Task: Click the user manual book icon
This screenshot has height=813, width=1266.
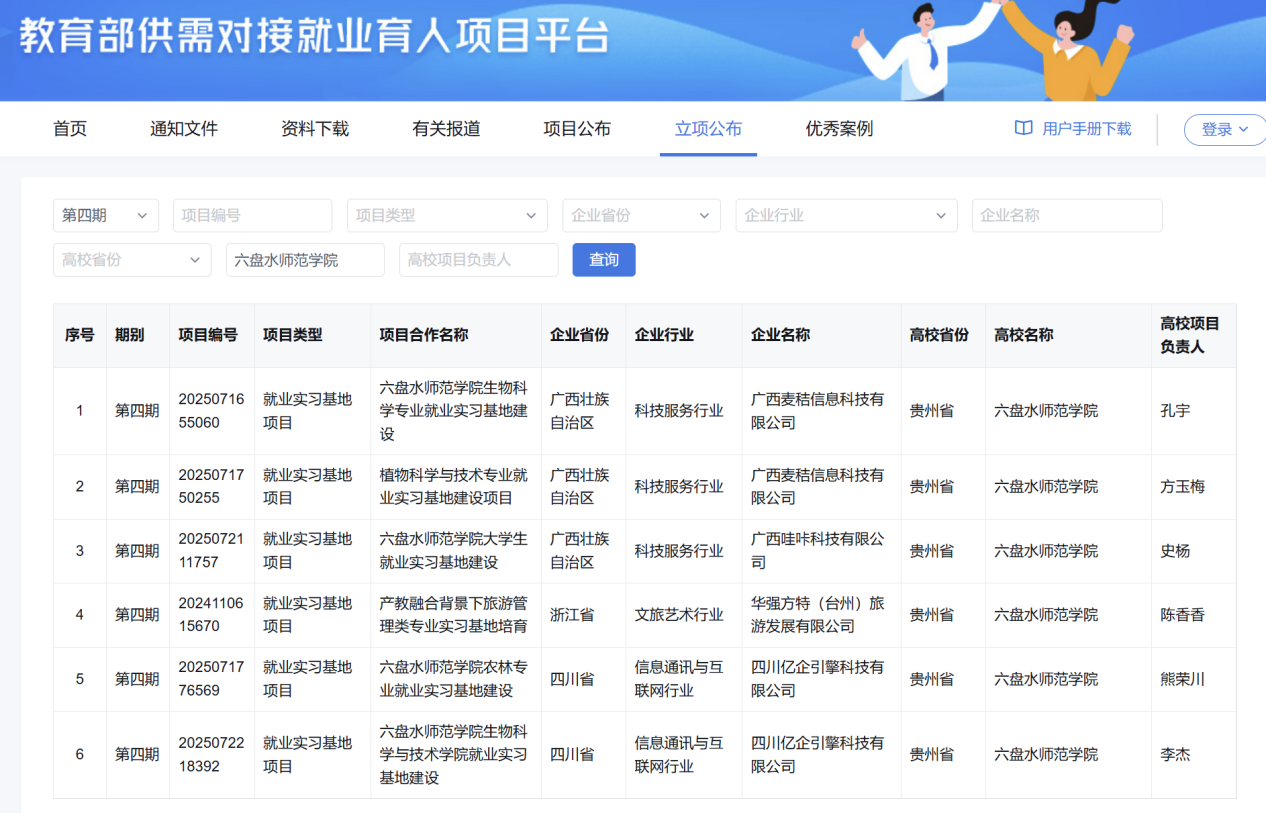Action: tap(1023, 128)
